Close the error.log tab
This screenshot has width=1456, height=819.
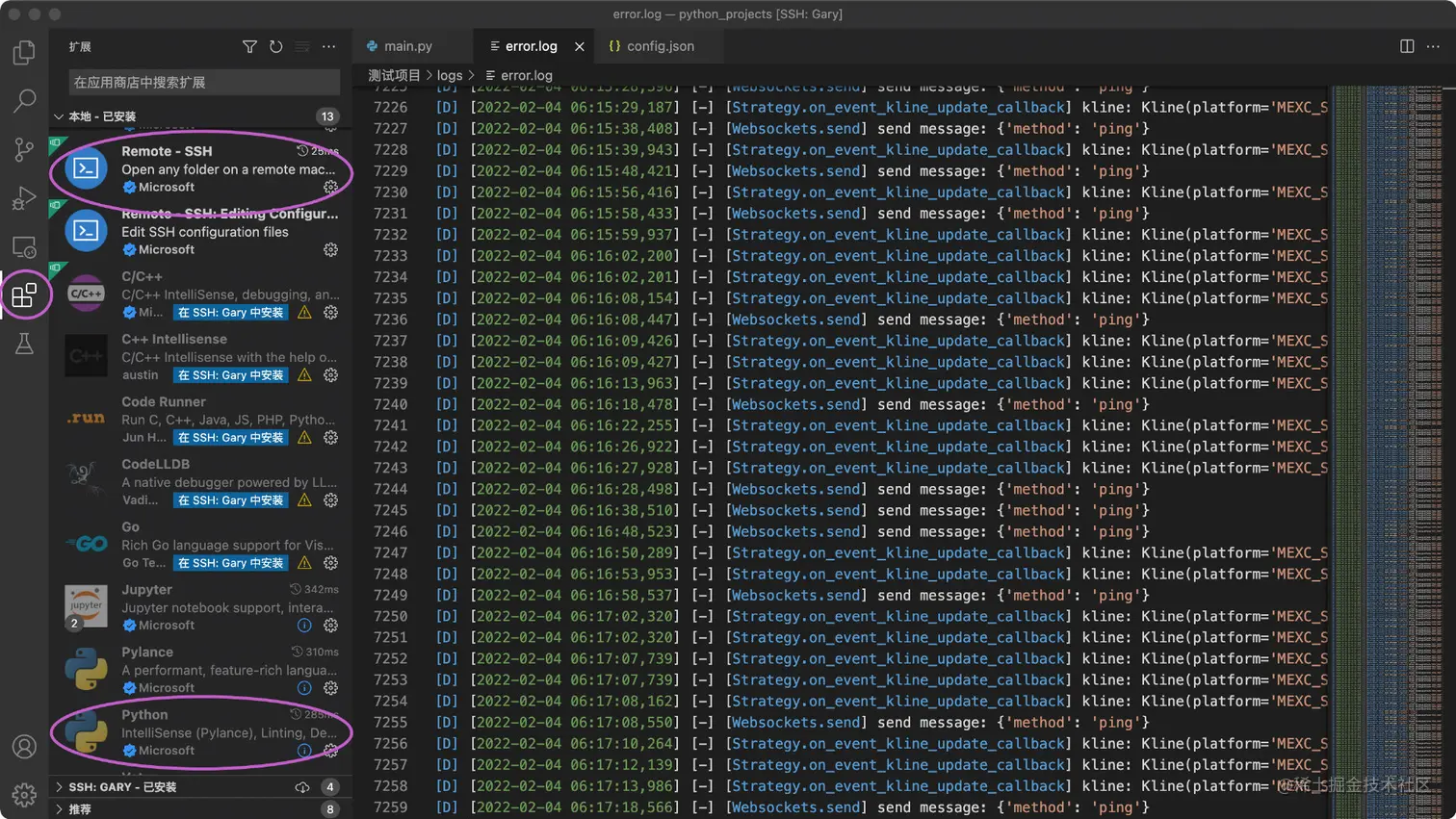[x=580, y=46]
